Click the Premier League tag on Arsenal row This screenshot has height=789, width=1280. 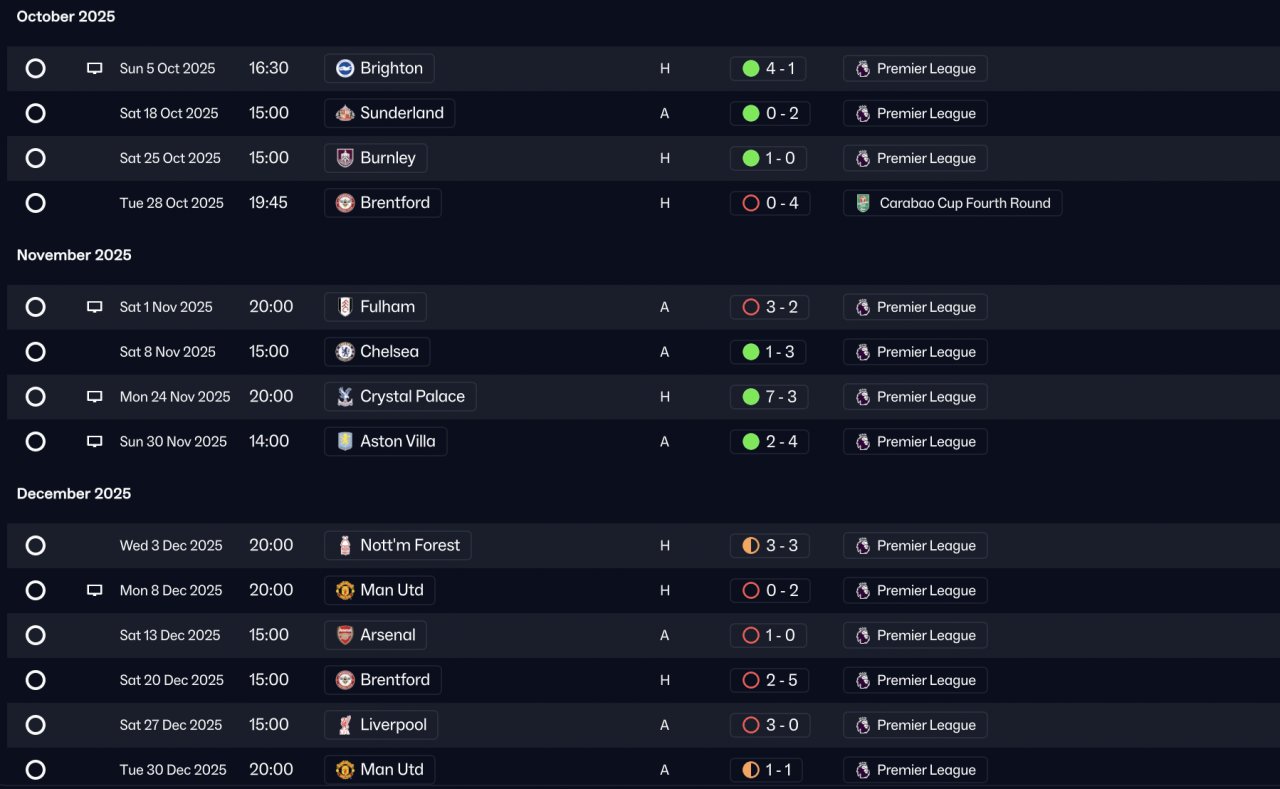[915, 635]
